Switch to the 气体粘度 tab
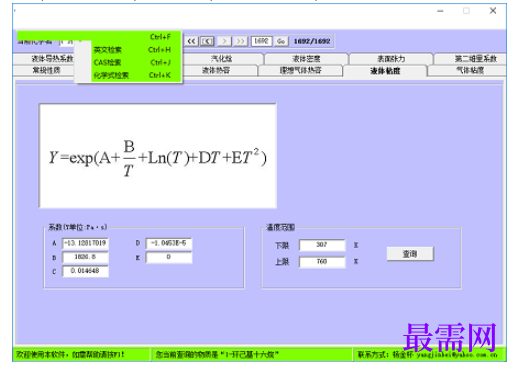 point(467,70)
